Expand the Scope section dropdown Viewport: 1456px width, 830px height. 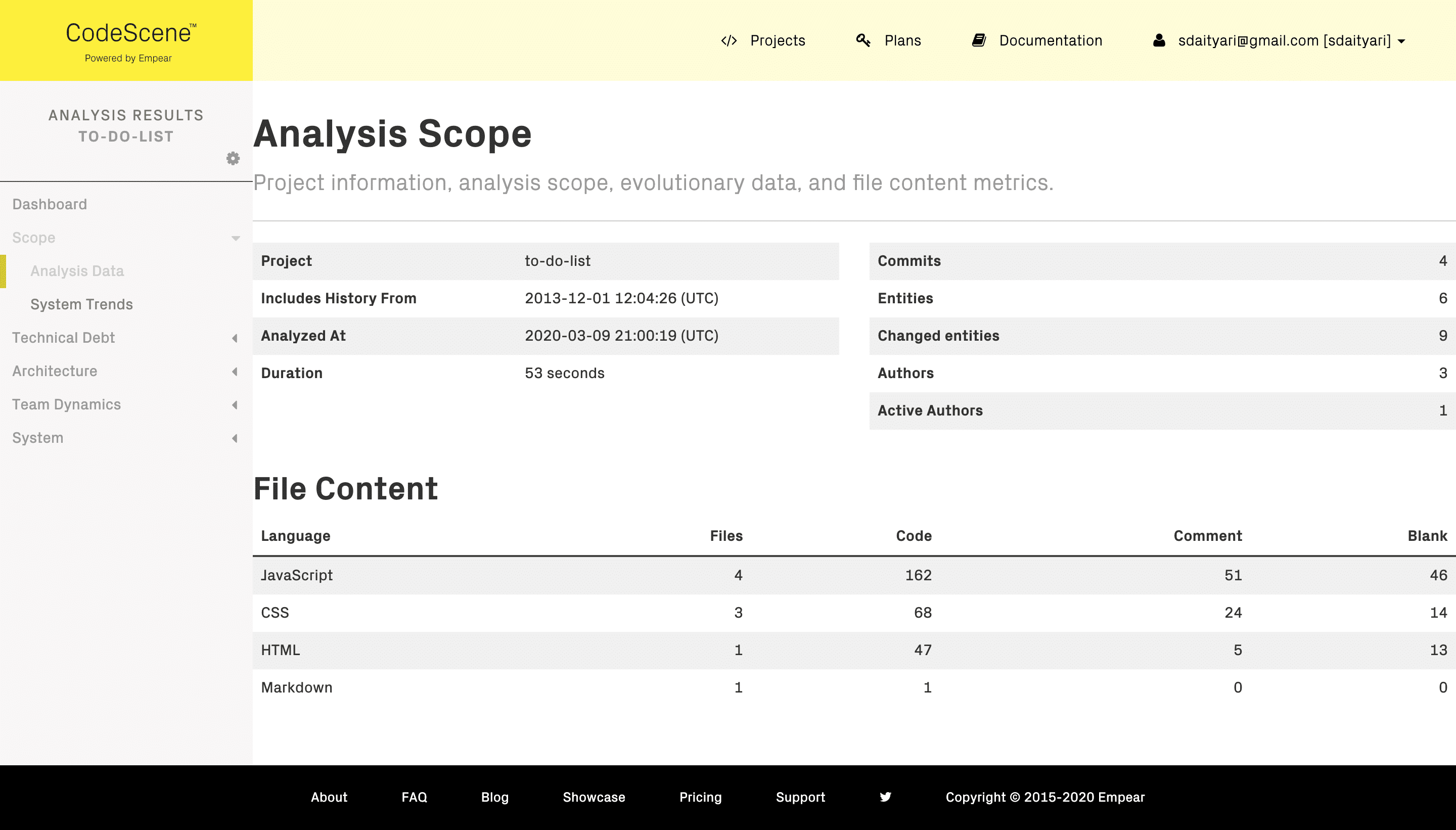click(x=236, y=237)
